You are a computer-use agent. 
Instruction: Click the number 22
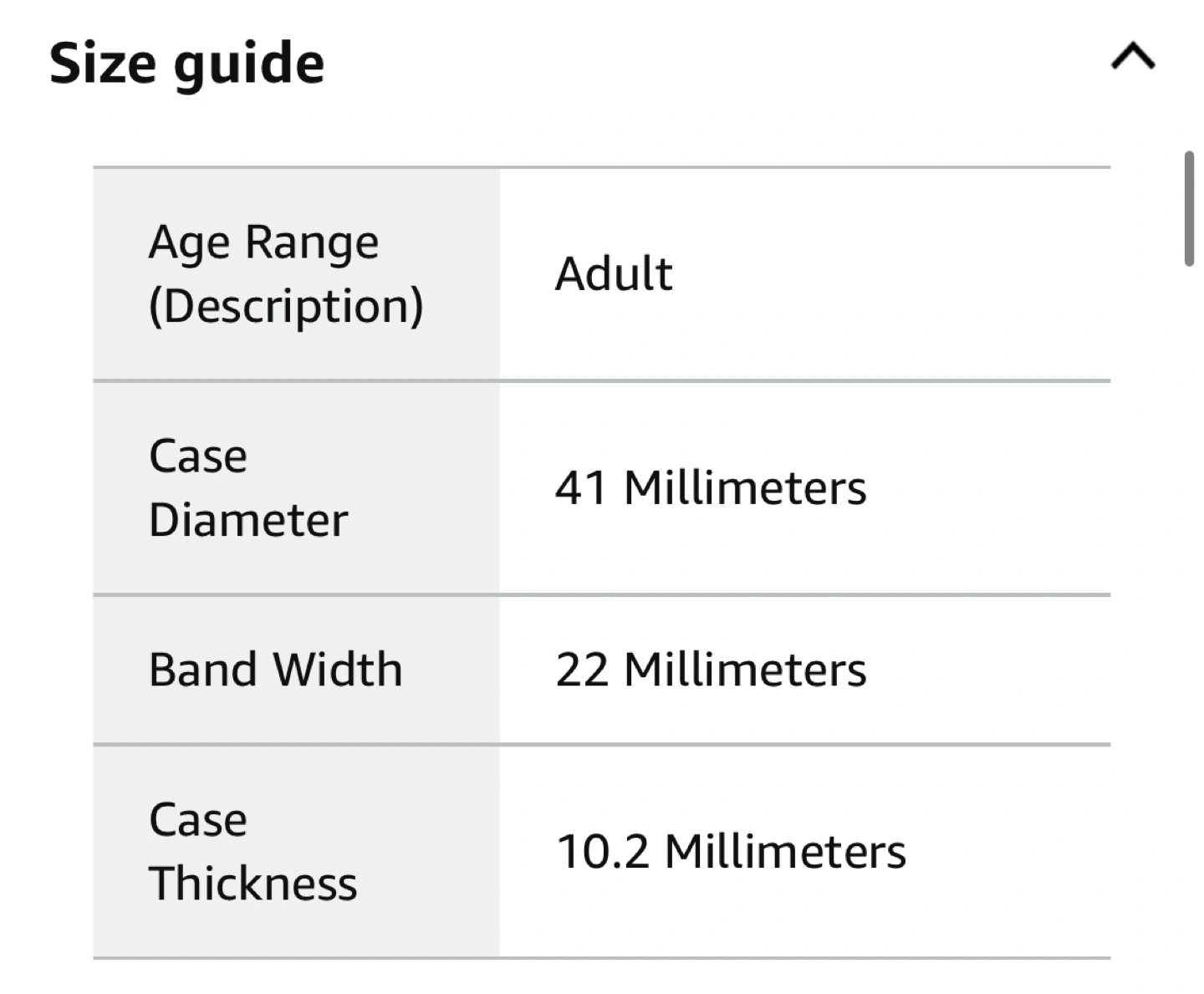coord(582,670)
